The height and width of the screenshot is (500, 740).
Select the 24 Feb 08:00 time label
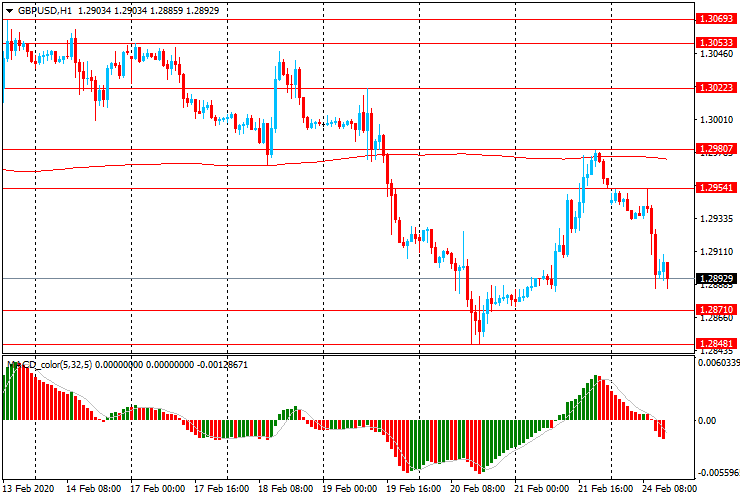tap(669, 488)
